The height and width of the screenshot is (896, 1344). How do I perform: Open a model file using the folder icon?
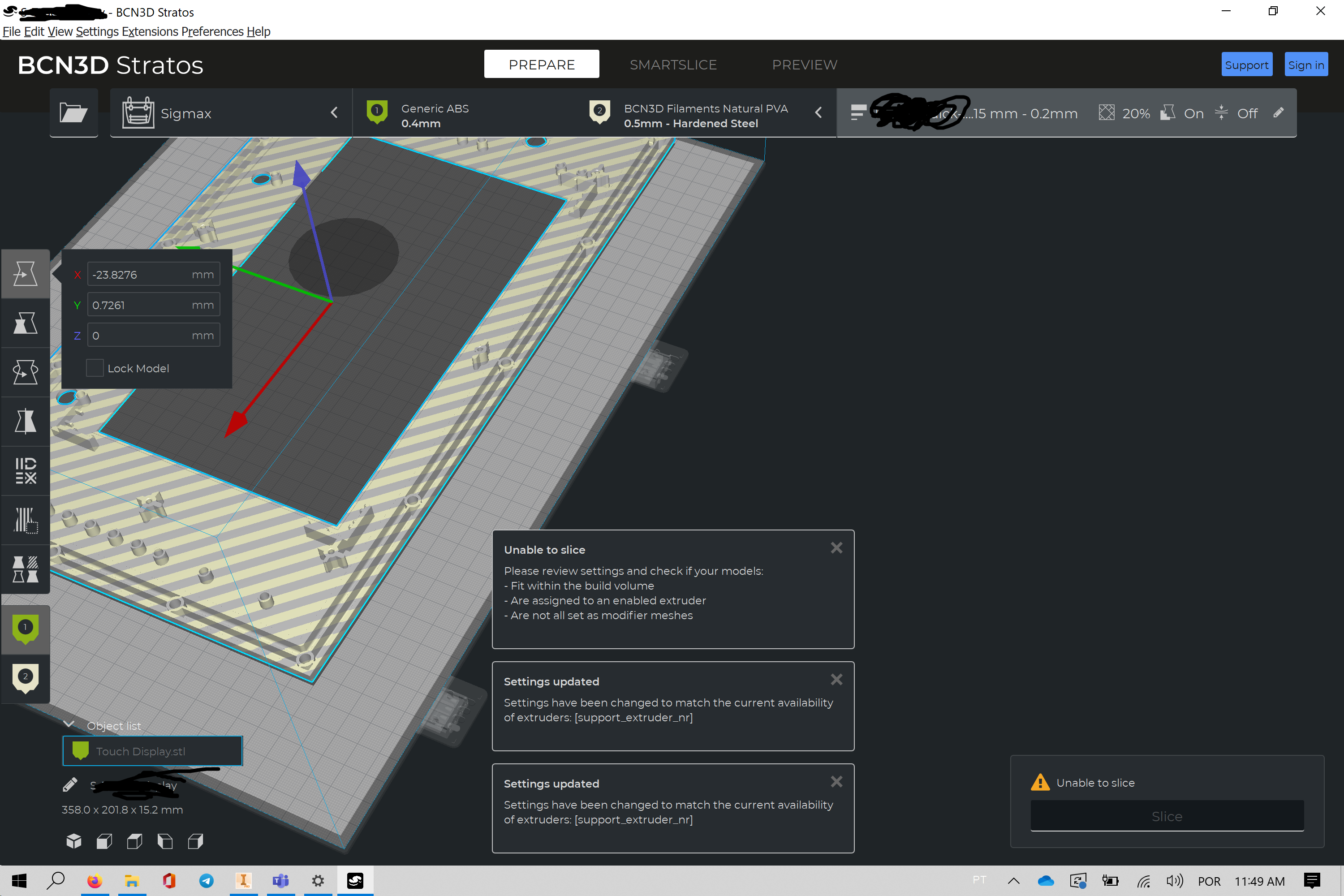pyautogui.click(x=74, y=112)
